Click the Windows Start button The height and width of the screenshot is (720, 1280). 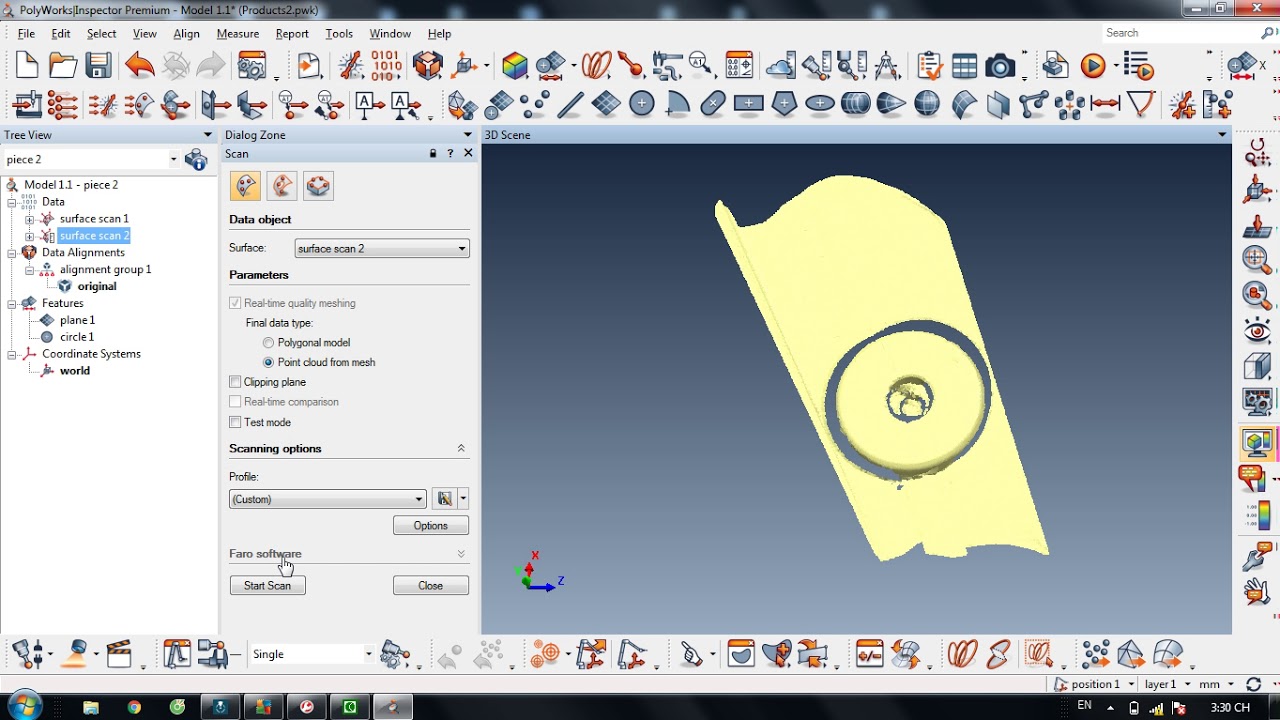(x=23, y=706)
